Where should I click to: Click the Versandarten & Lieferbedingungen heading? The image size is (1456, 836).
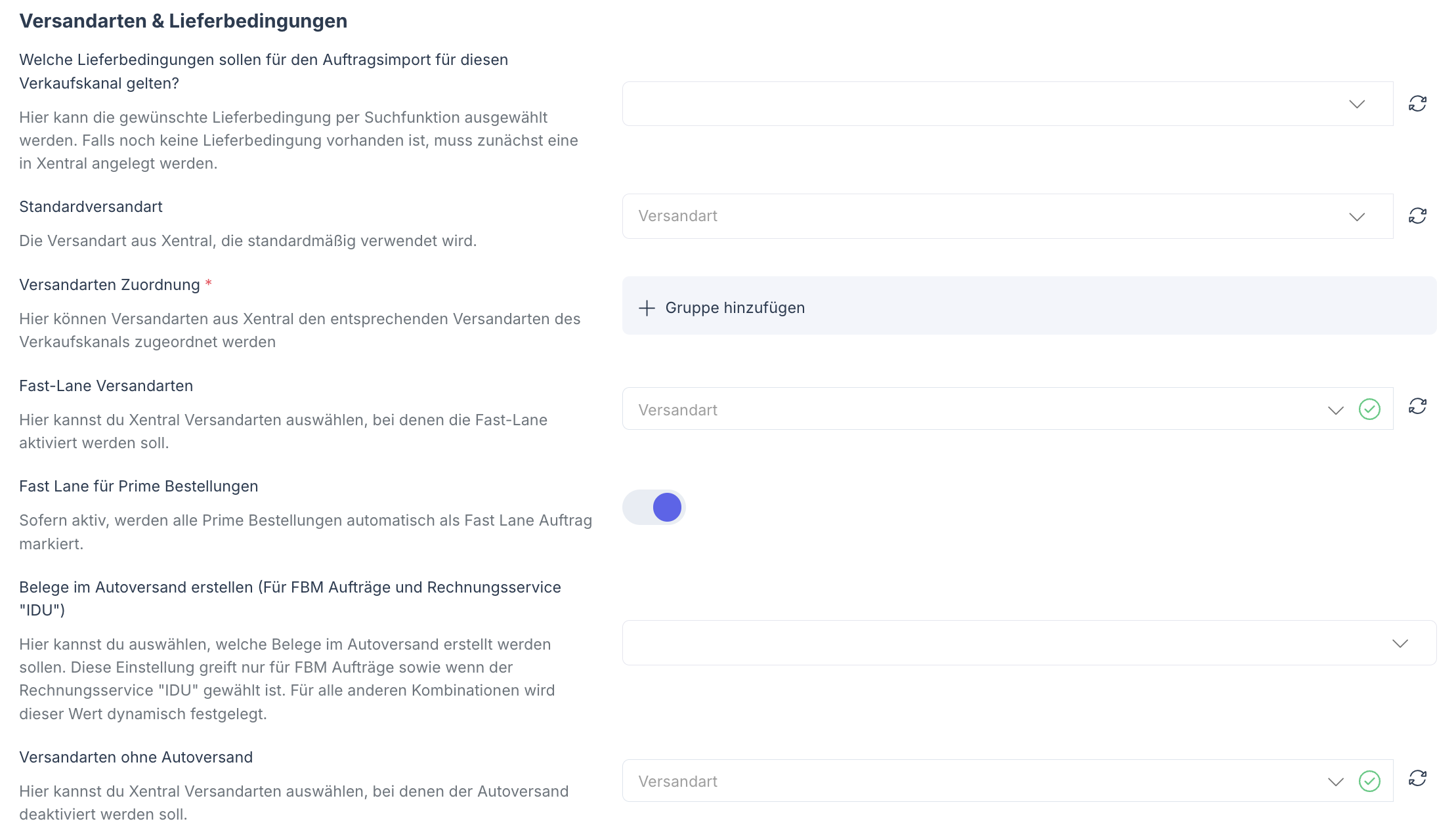(x=183, y=21)
